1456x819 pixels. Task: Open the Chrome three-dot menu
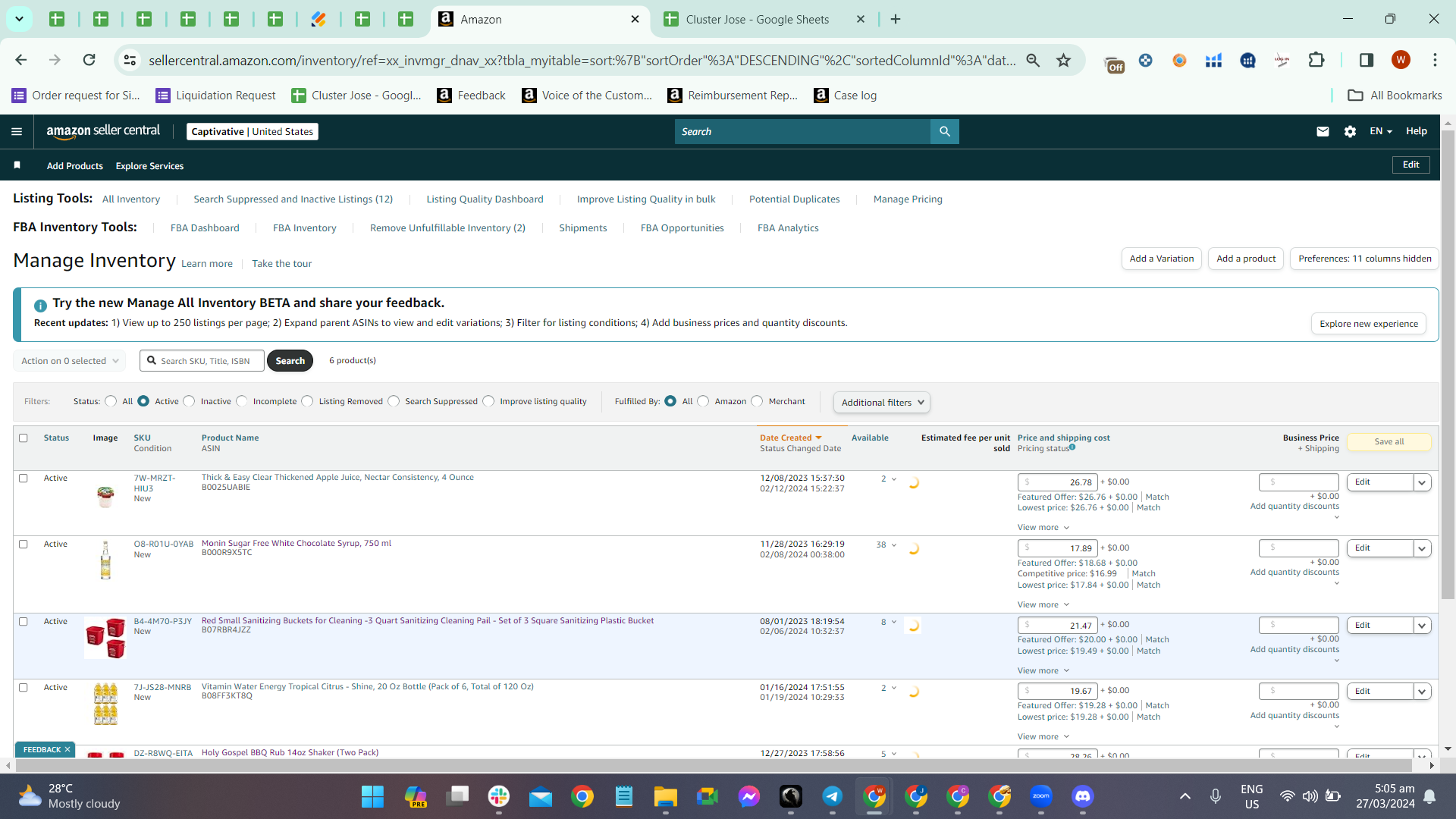pyautogui.click(x=1435, y=60)
